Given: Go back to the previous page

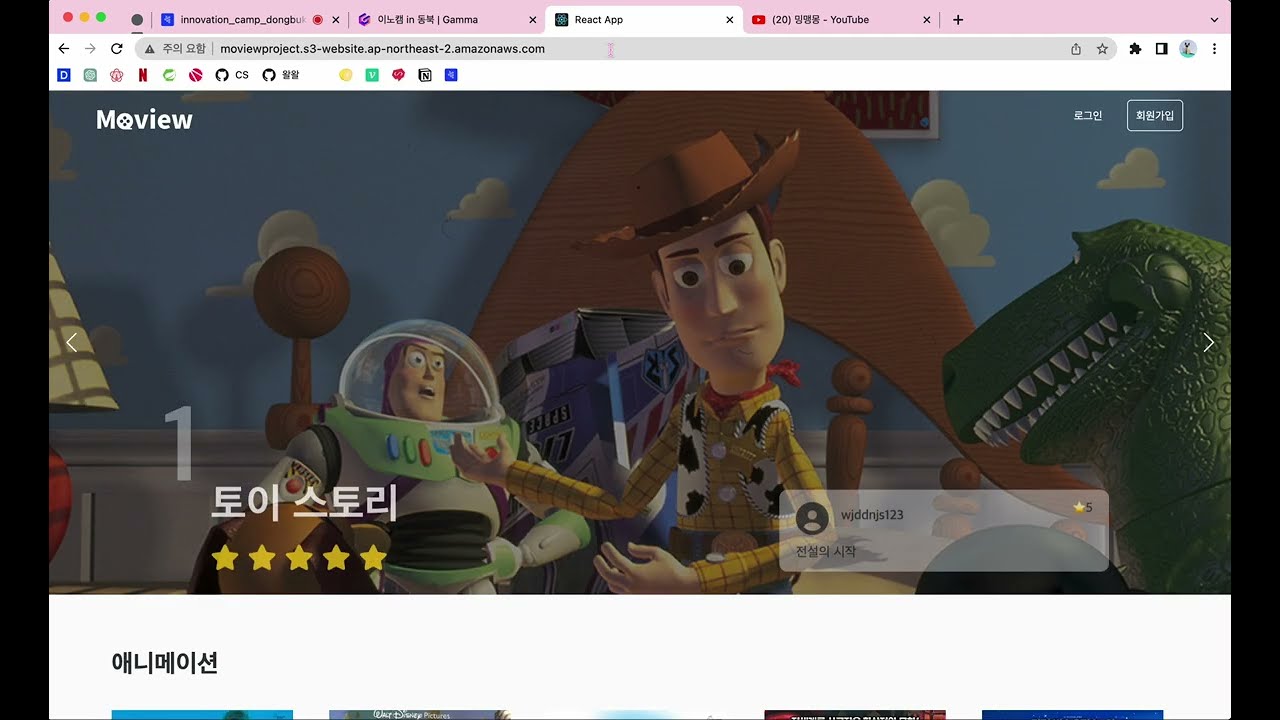Looking at the screenshot, I should tap(64, 48).
